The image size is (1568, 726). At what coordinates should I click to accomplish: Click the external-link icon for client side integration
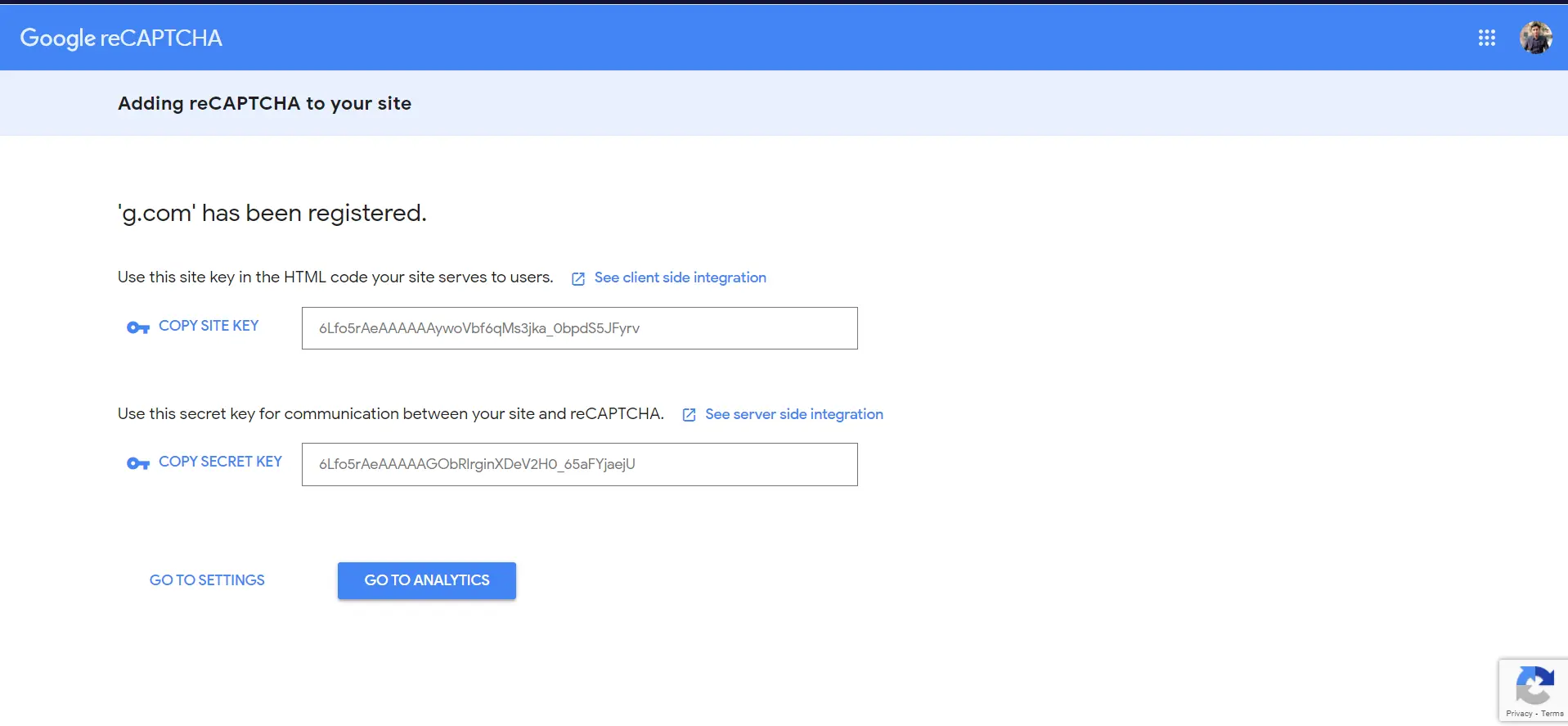pyautogui.click(x=578, y=278)
